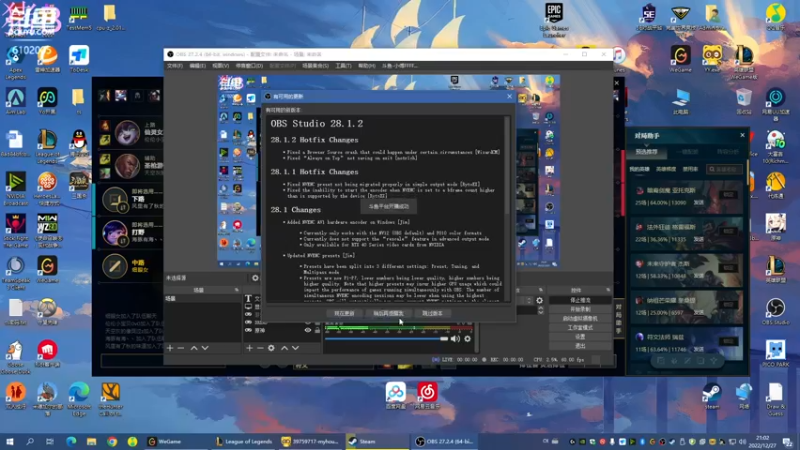Open Steam desktop shortcut icon
800x450 pixels.
(x=712, y=396)
